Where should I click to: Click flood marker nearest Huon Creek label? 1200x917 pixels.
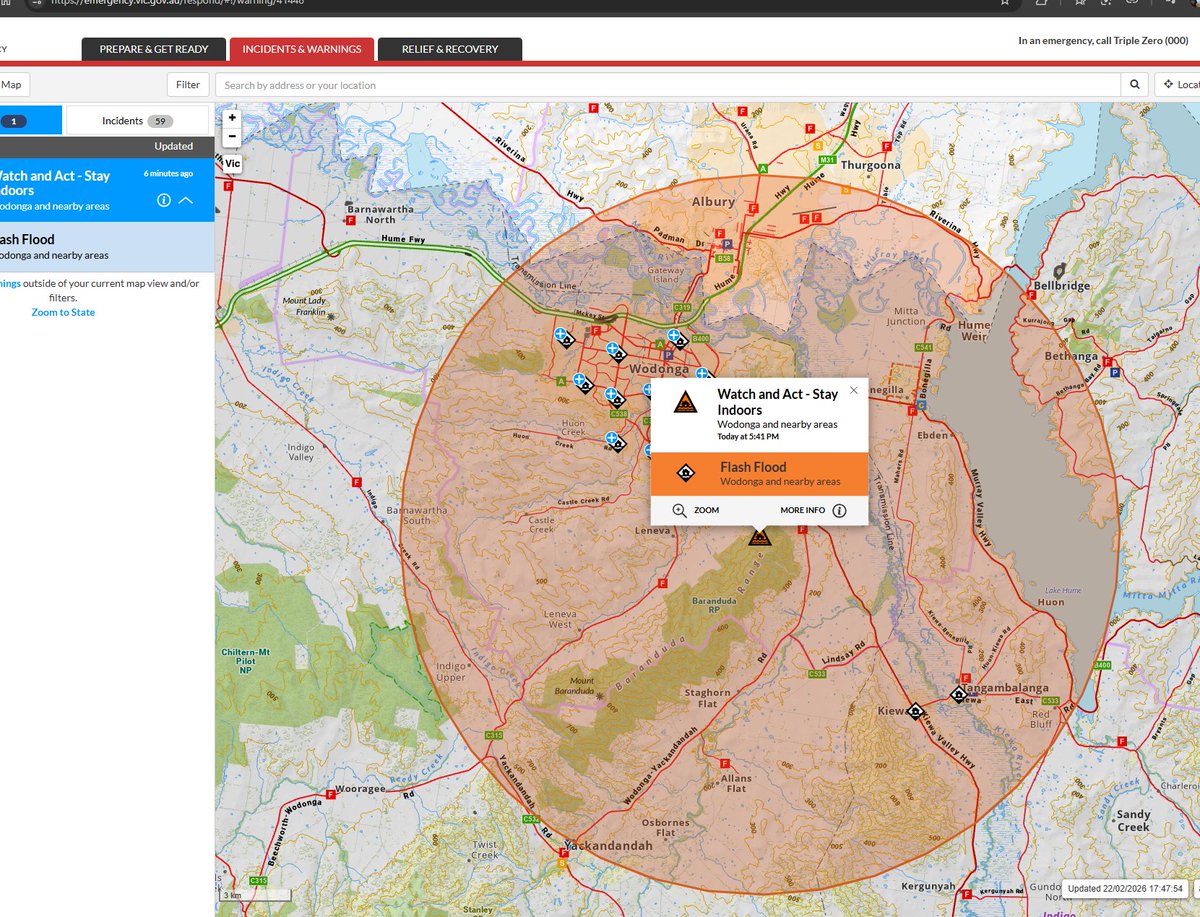coord(618,443)
